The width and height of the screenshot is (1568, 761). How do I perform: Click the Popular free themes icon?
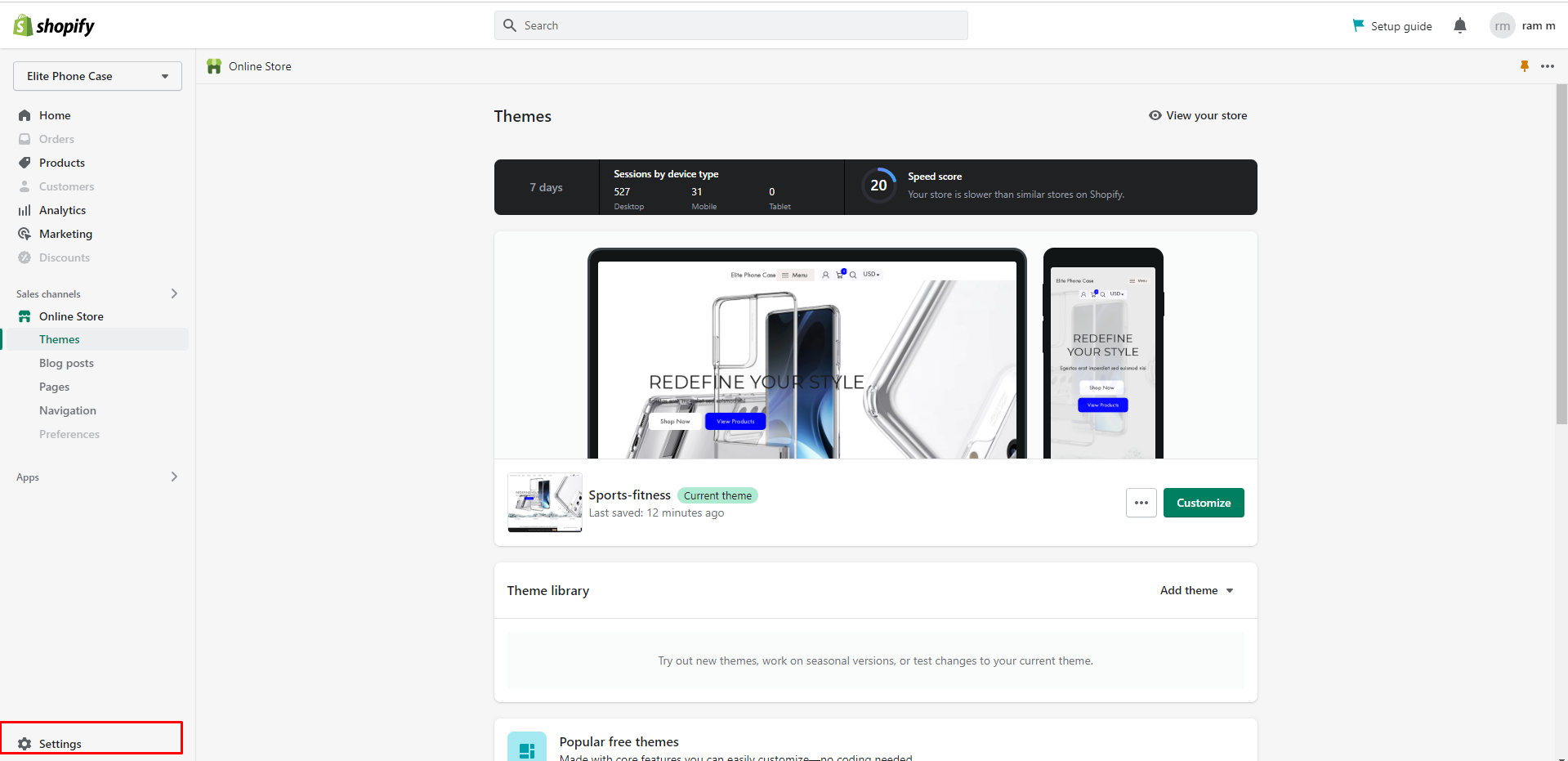point(527,747)
